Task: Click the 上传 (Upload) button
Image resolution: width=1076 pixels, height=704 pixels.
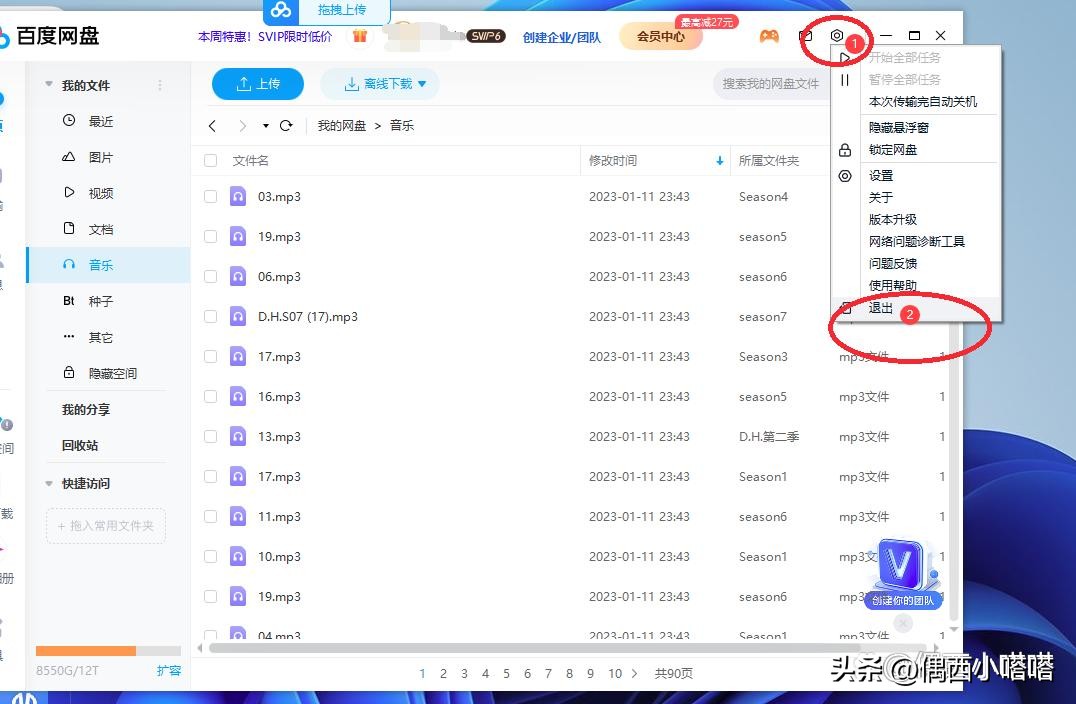Action: (258, 85)
